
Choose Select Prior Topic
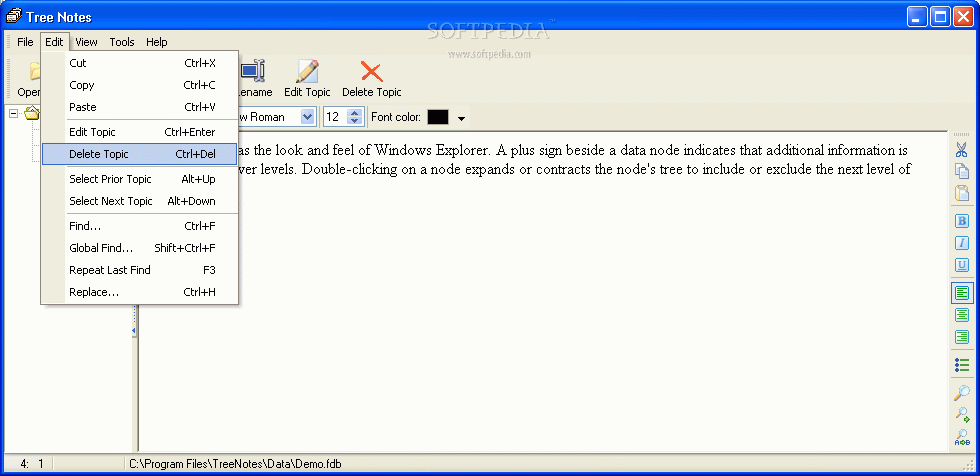click(139, 179)
